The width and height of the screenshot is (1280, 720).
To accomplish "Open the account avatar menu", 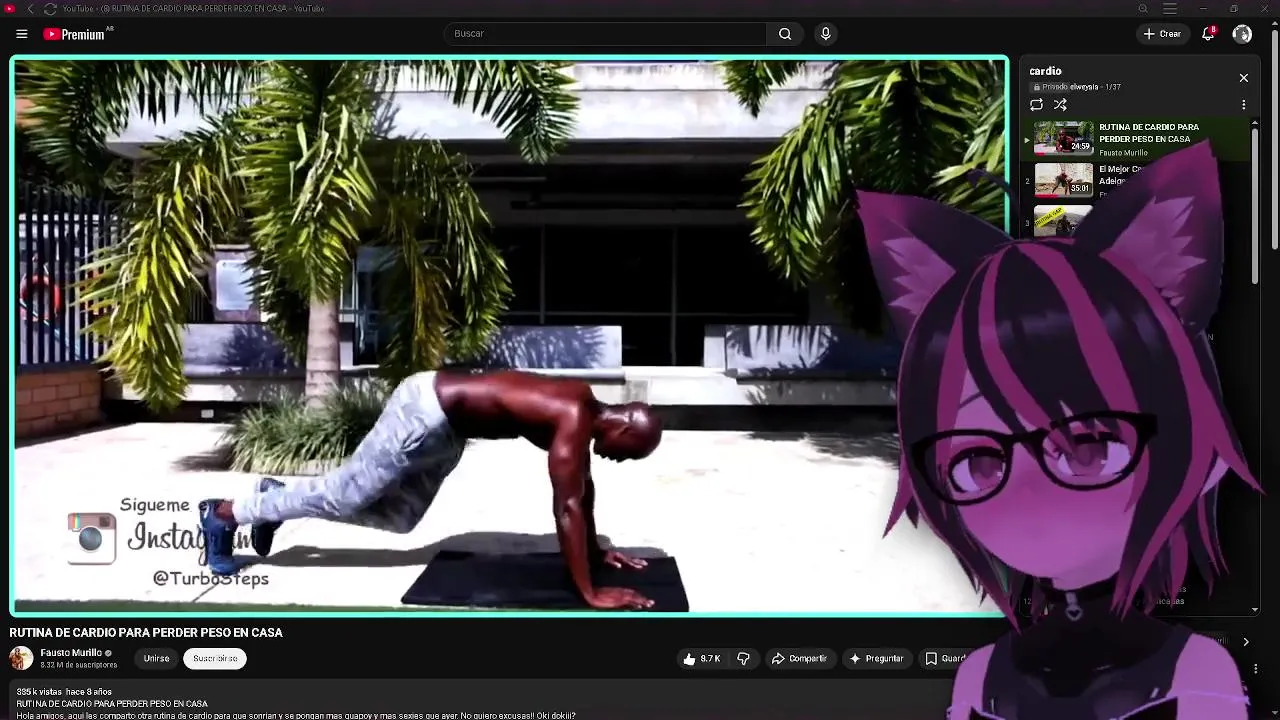I will click(1242, 34).
